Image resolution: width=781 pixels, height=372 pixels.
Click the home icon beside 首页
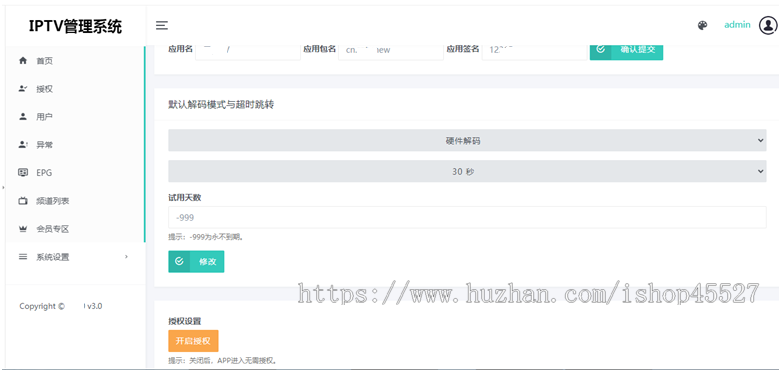click(x=22, y=61)
